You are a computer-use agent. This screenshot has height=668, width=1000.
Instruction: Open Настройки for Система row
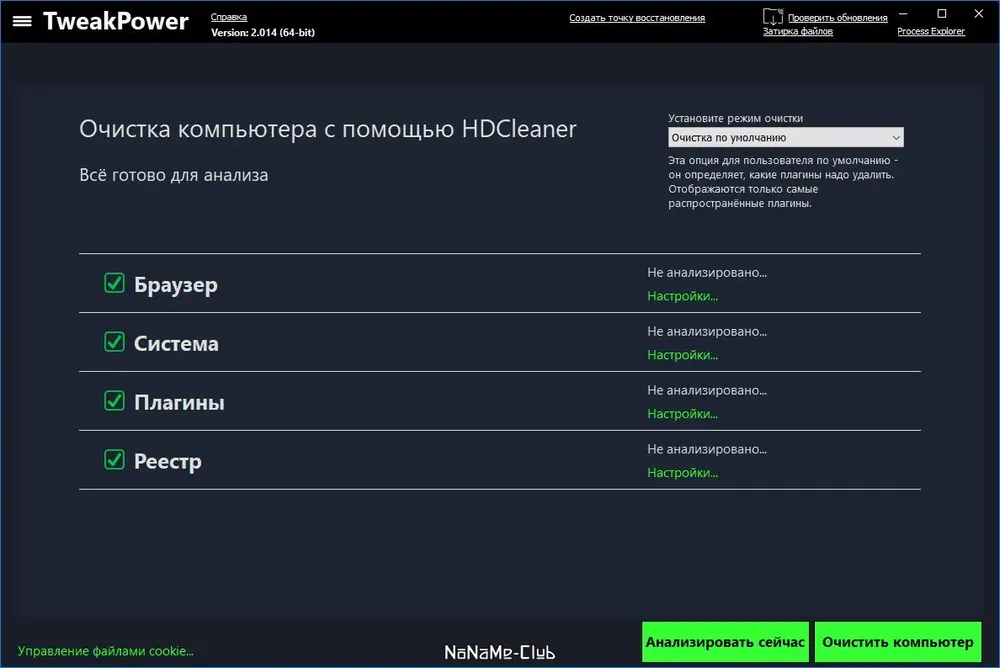pyautogui.click(x=682, y=355)
